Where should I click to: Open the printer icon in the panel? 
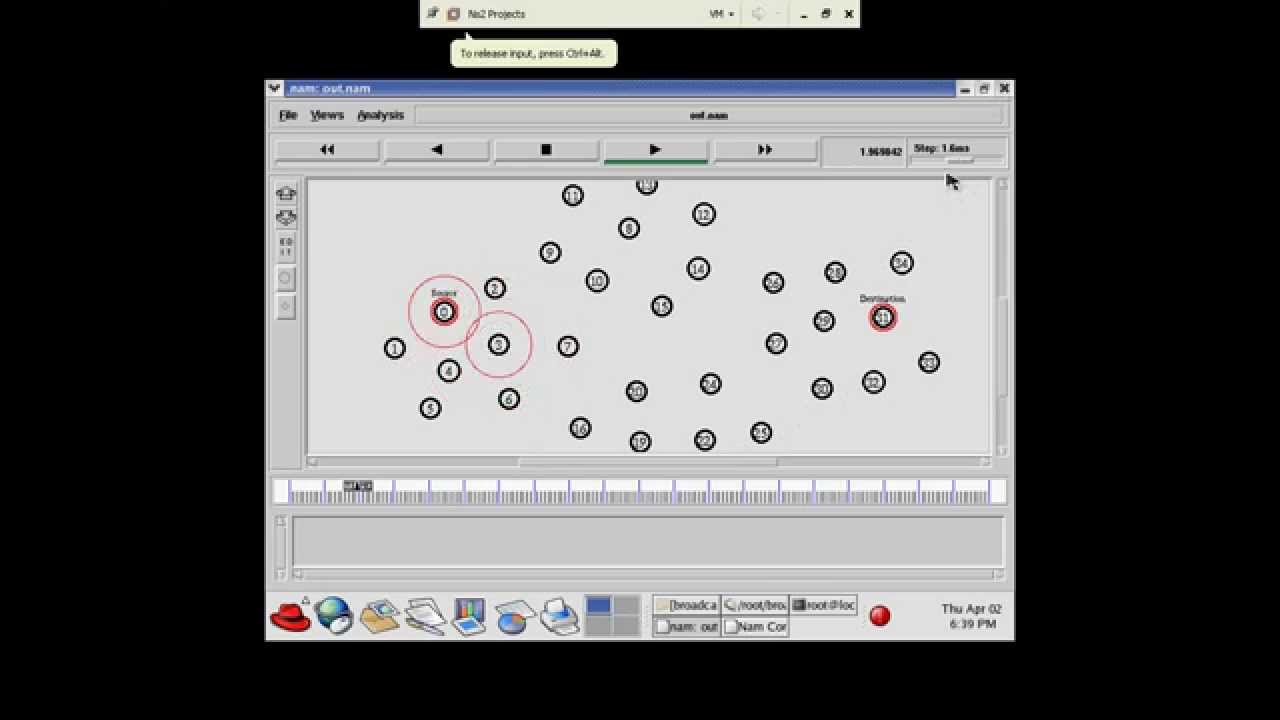(x=560, y=616)
